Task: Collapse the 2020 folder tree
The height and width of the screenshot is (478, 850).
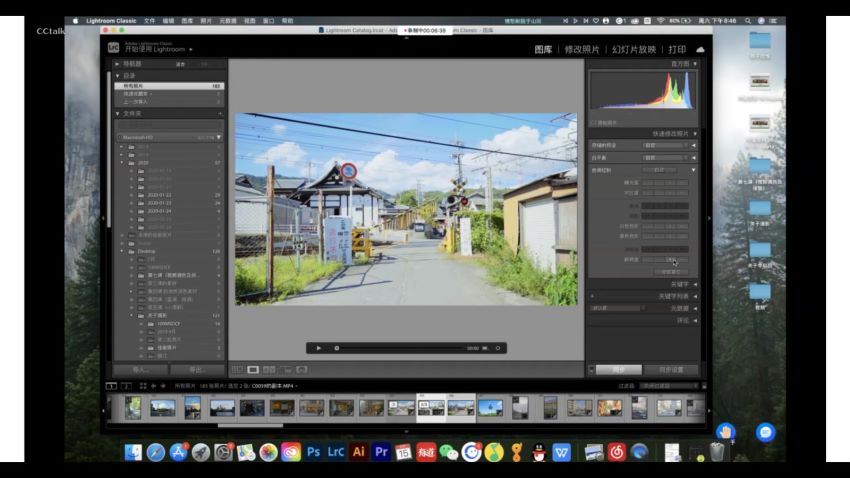Action: (x=121, y=163)
